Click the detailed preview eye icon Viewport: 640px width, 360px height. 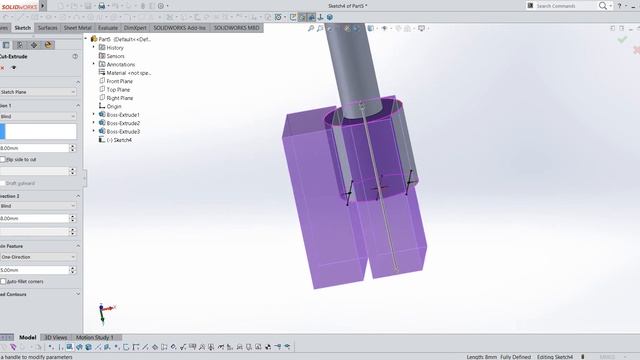click(x=13, y=68)
